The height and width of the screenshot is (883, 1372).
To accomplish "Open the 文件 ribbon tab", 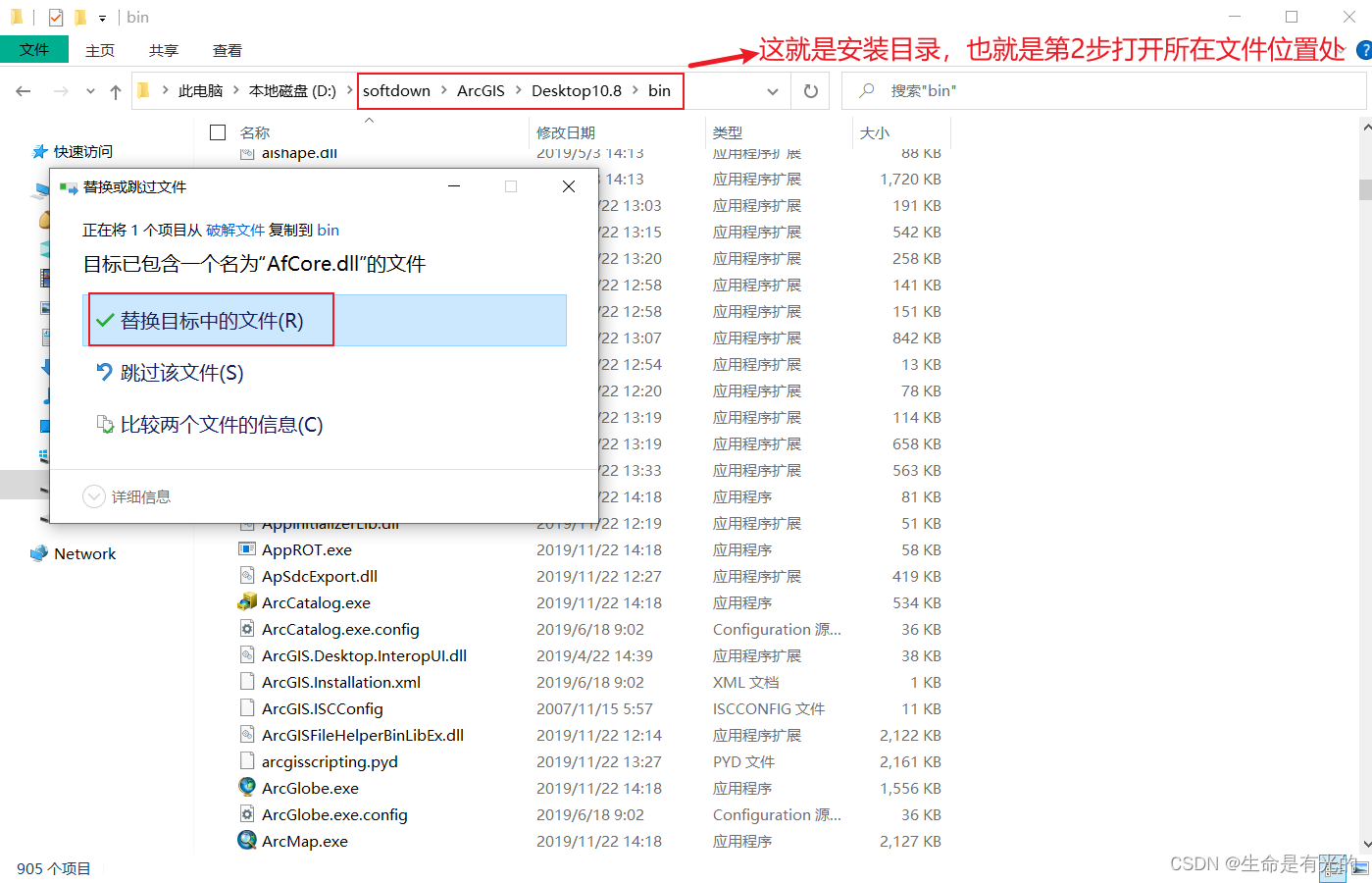I will (34, 49).
